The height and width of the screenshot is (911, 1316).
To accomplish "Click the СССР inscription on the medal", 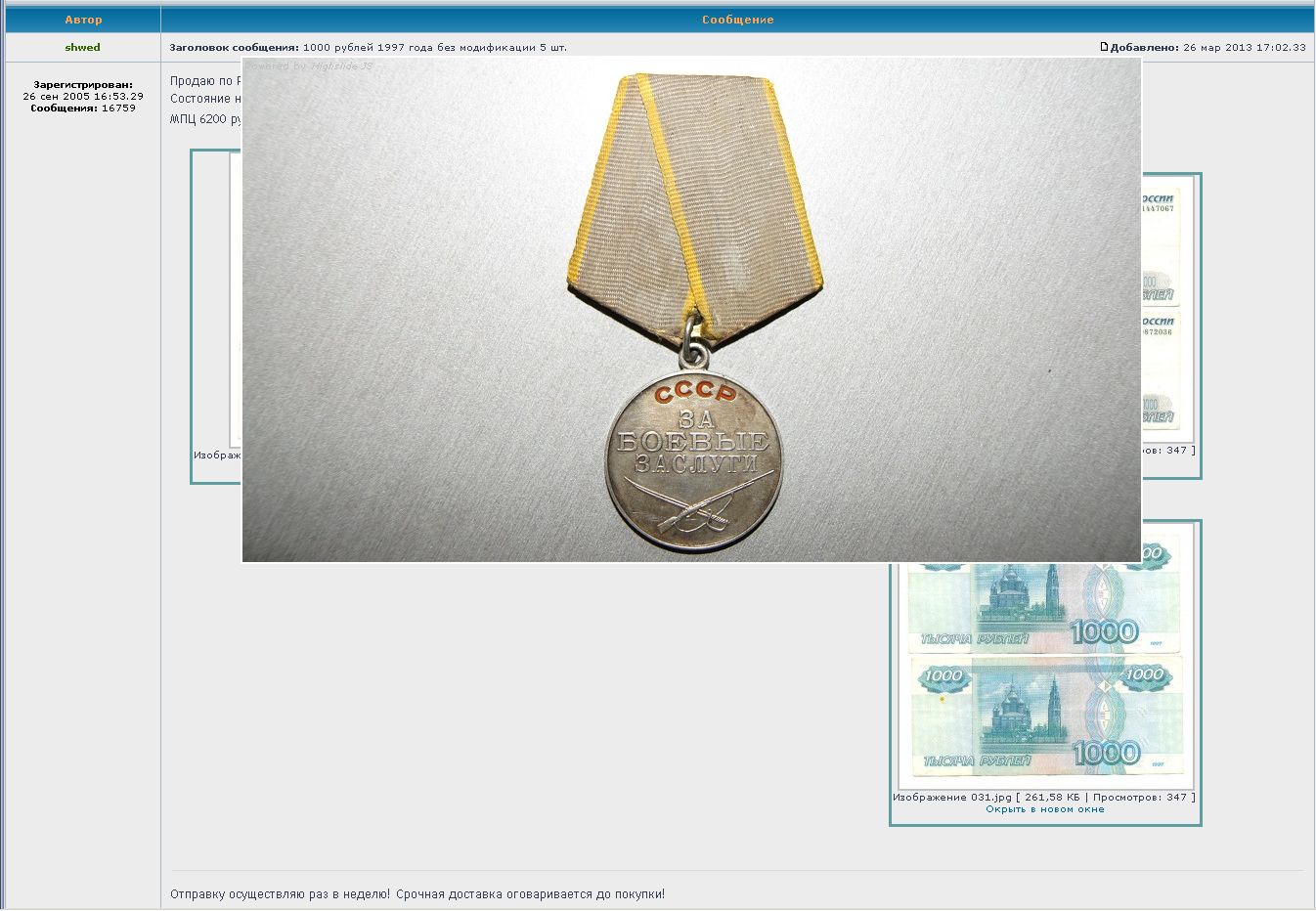I will [694, 393].
